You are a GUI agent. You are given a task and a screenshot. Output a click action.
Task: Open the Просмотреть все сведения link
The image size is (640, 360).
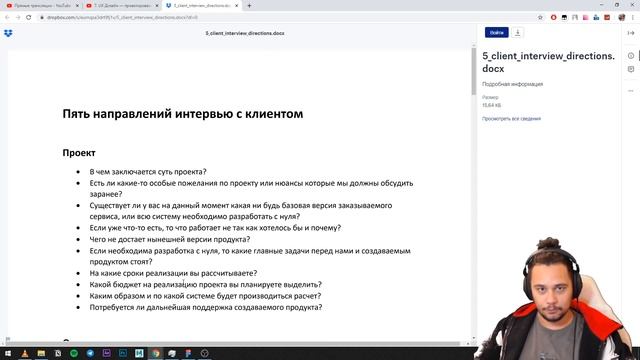511,119
